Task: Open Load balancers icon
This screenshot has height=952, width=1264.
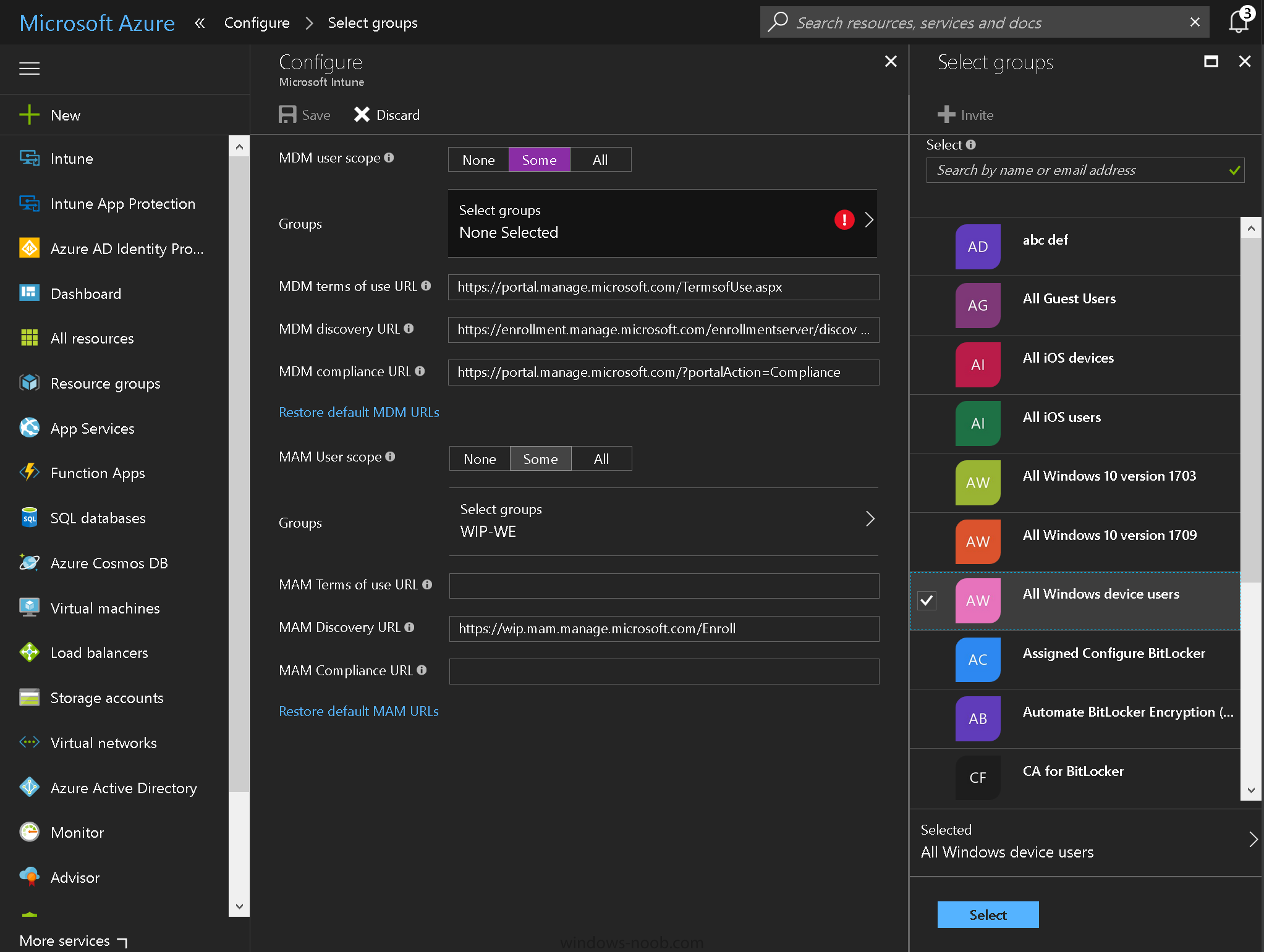Action: tap(29, 652)
